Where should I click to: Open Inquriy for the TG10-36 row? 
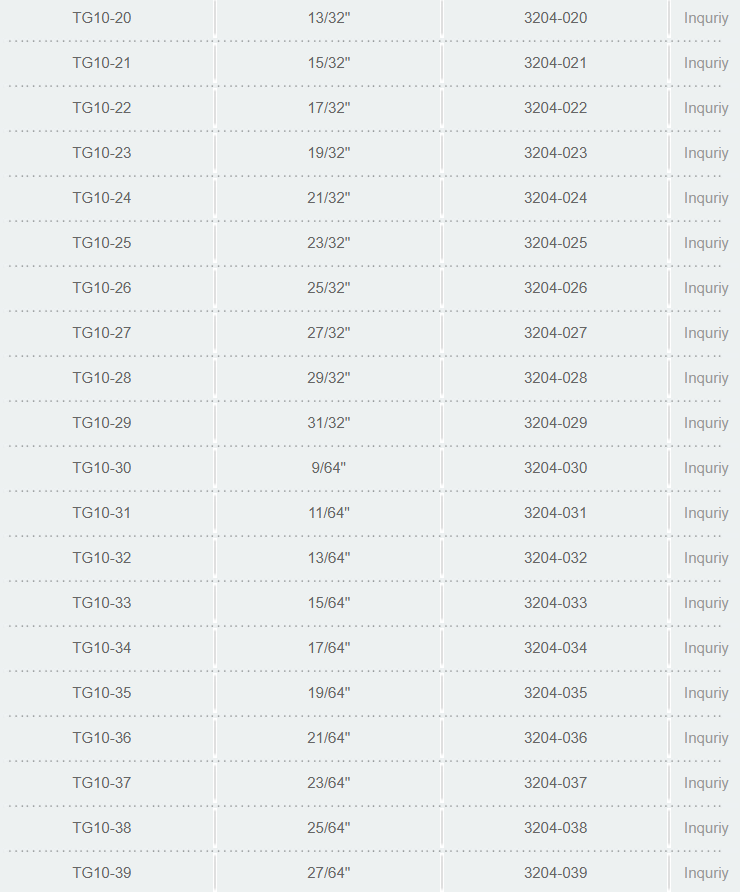(x=705, y=738)
